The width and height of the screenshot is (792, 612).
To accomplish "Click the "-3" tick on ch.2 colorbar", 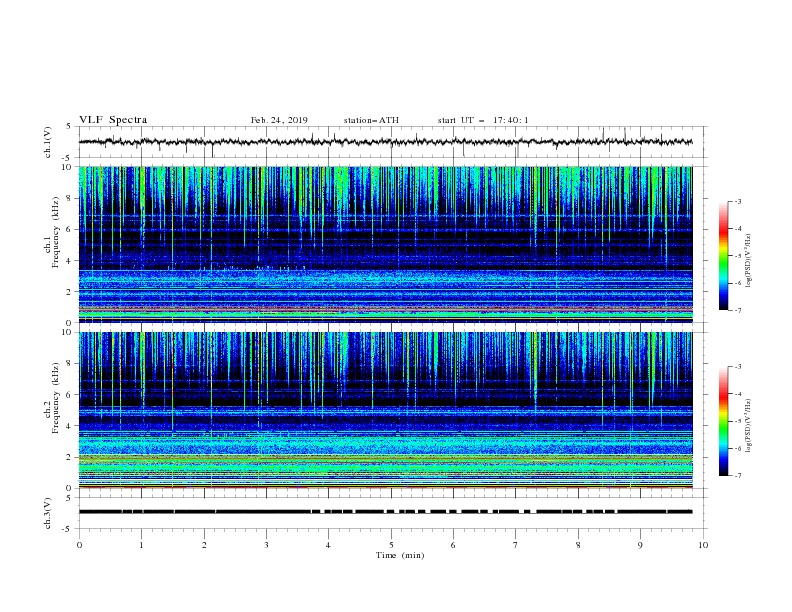I will tap(737, 367).
